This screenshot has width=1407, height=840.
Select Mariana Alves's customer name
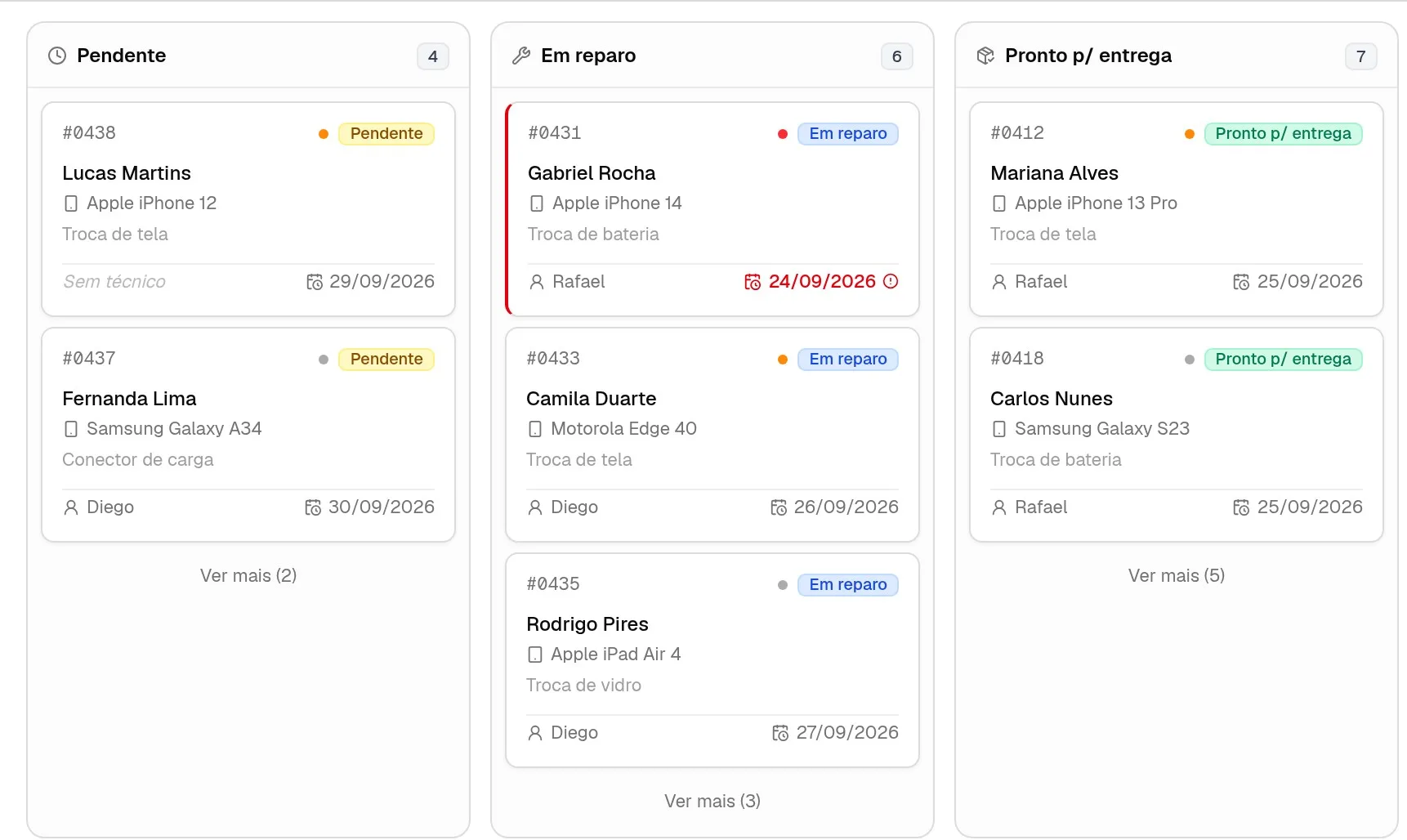click(1054, 173)
